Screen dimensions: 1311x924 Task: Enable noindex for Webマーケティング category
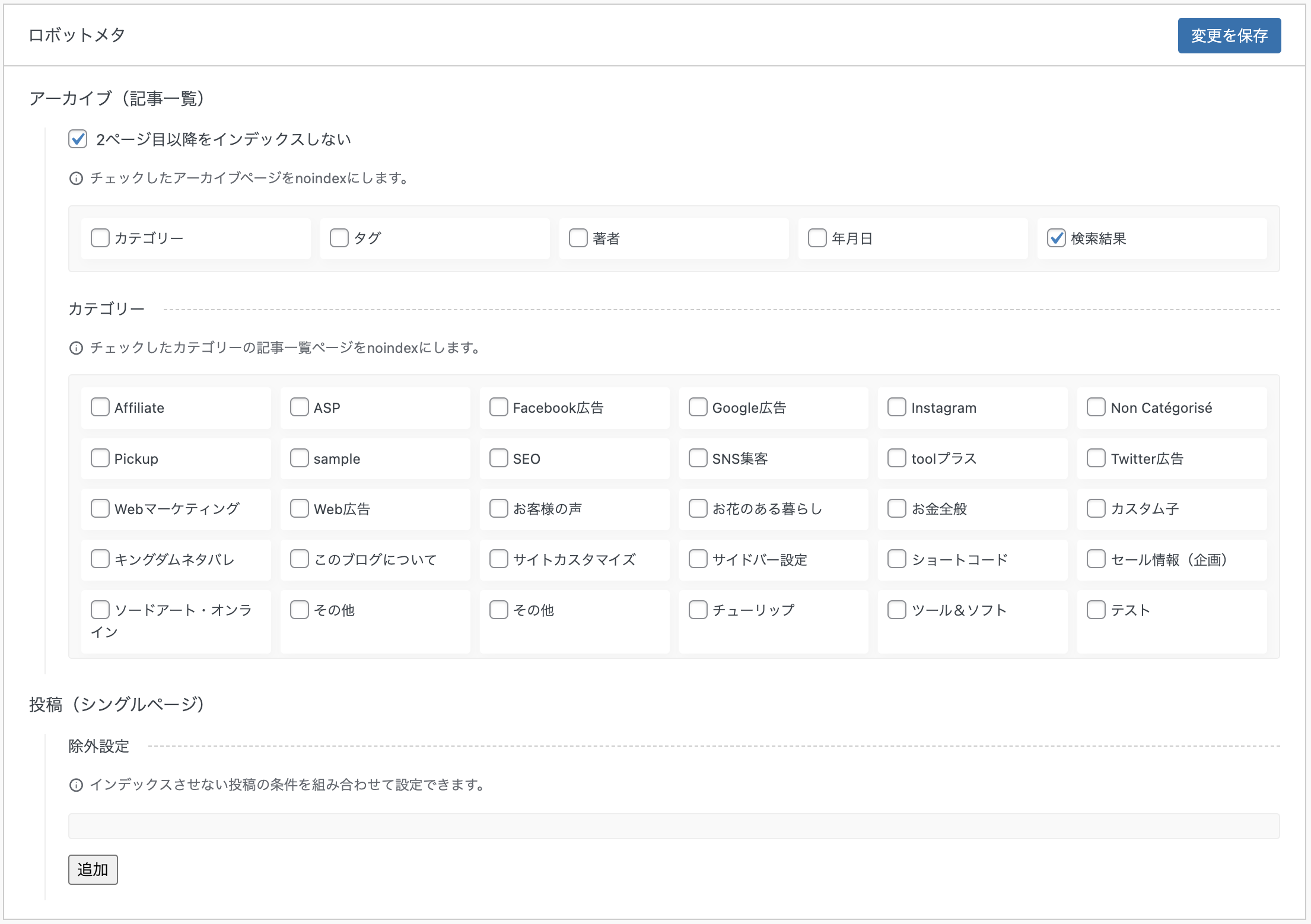100,508
